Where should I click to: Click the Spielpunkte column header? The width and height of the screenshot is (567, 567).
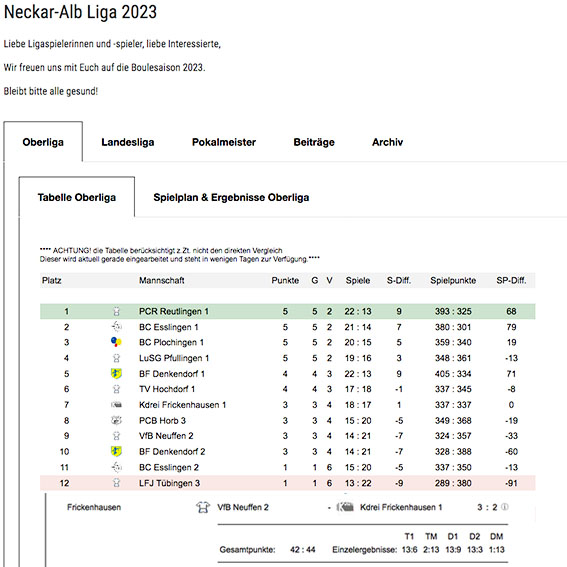(453, 280)
